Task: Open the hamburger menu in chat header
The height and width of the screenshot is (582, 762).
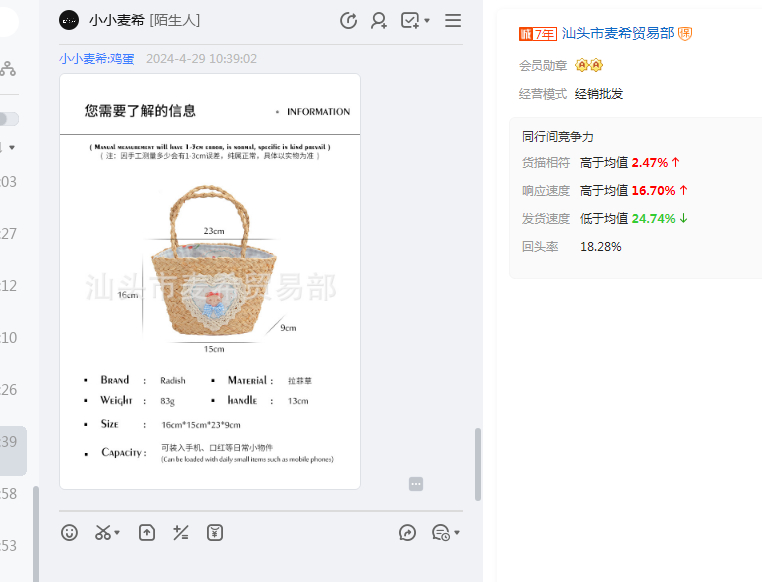Action: (453, 20)
